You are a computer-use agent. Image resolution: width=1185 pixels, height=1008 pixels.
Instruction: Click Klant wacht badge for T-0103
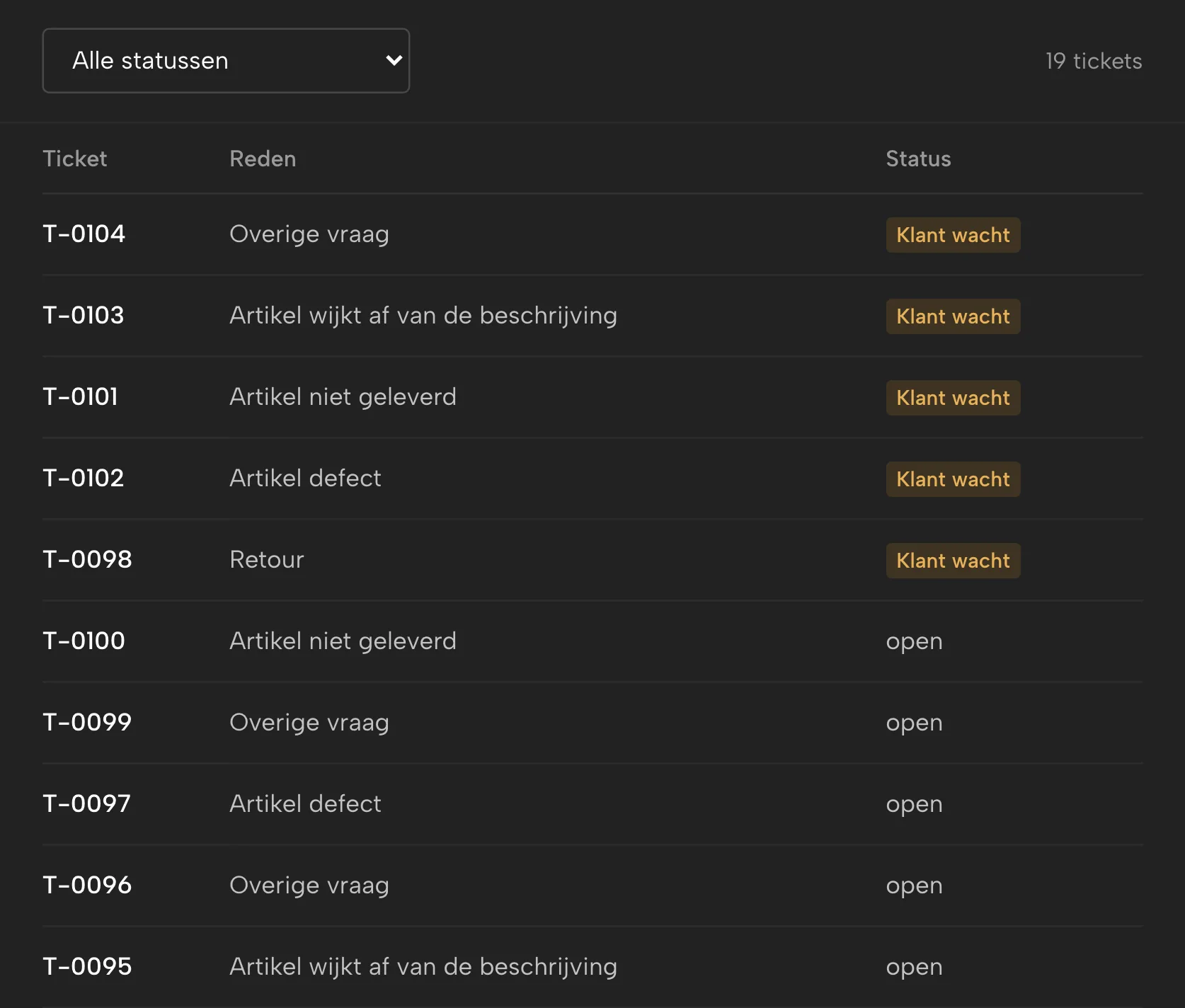click(953, 316)
